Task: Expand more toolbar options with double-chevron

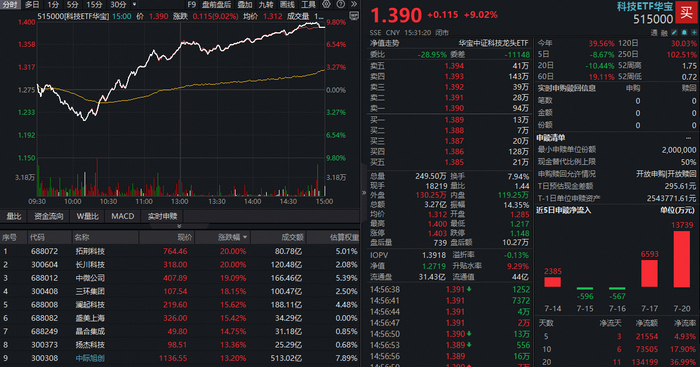Action: click(x=354, y=4)
